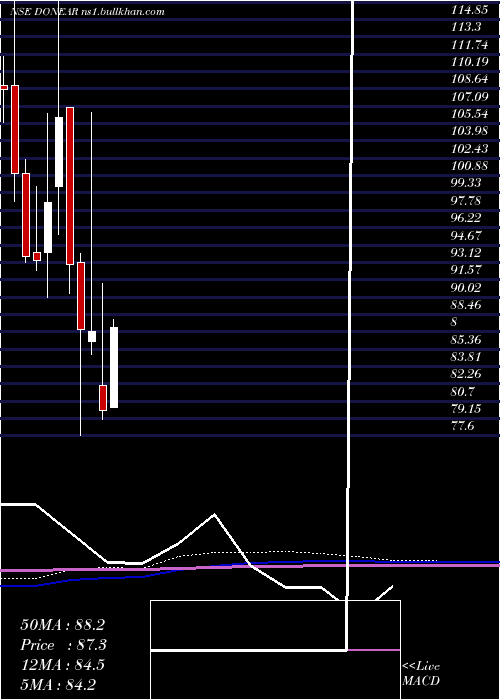Click the <<Live MACD label

(x=421, y=673)
